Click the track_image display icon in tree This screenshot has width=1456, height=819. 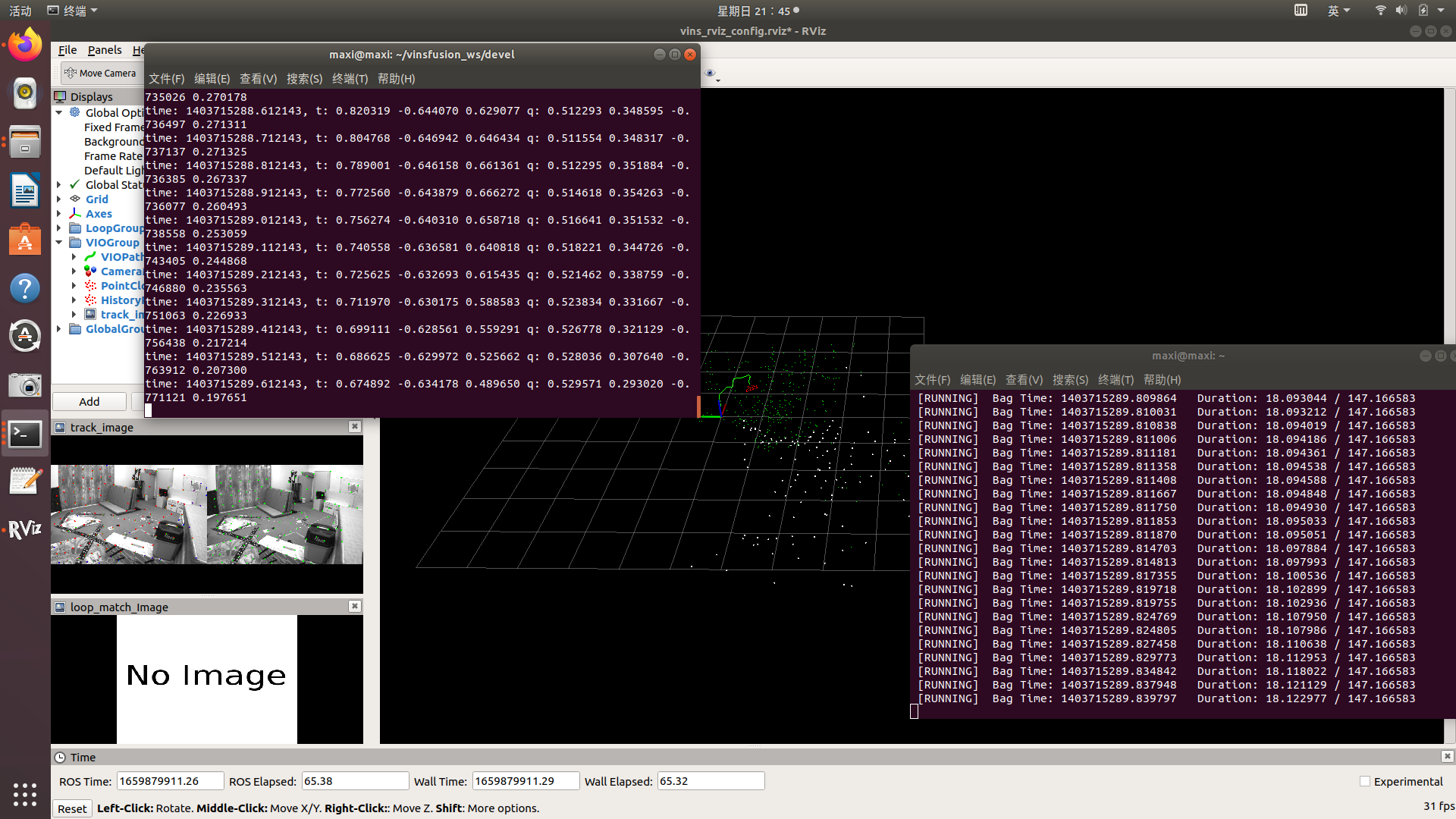click(90, 315)
